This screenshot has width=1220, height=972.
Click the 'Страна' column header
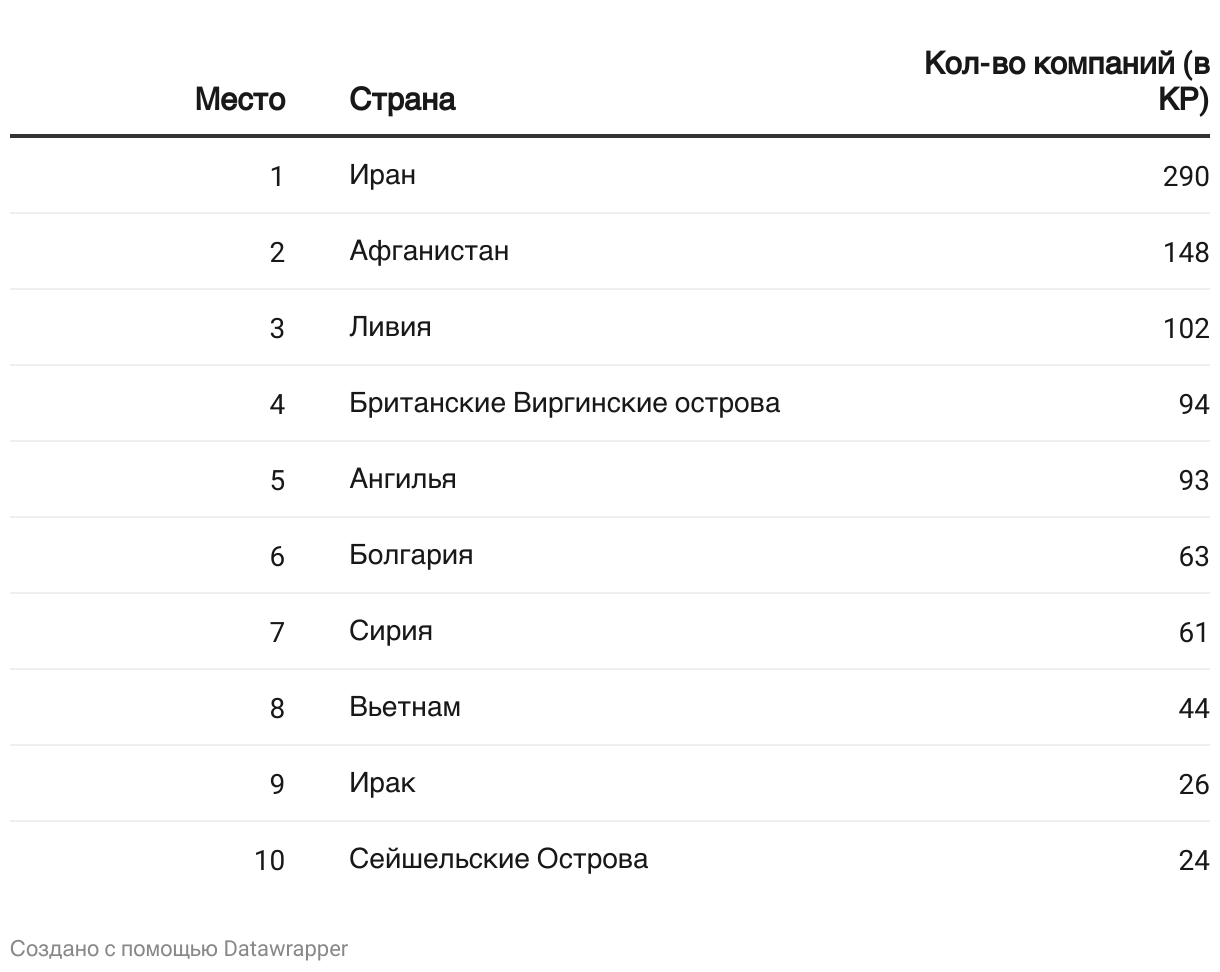[402, 99]
